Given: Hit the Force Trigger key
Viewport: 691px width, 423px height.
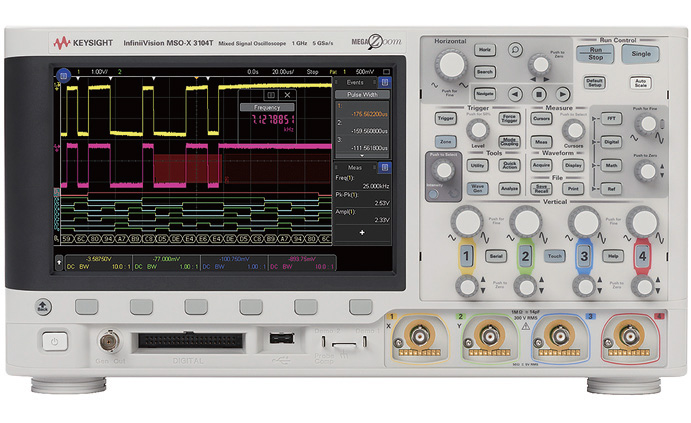Looking at the screenshot, I should pyautogui.click(x=509, y=119).
